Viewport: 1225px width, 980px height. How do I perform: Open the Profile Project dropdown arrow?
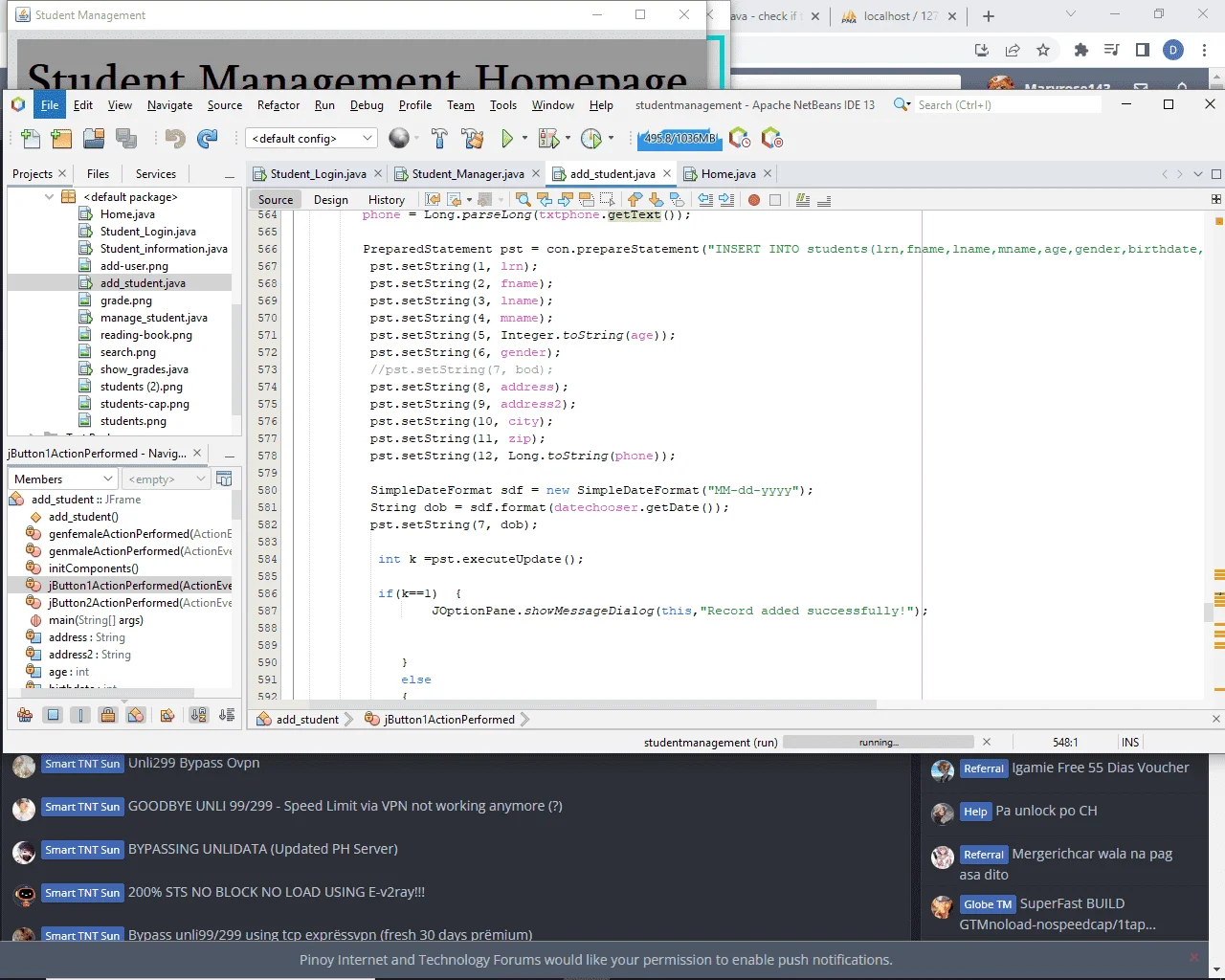click(611, 139)
